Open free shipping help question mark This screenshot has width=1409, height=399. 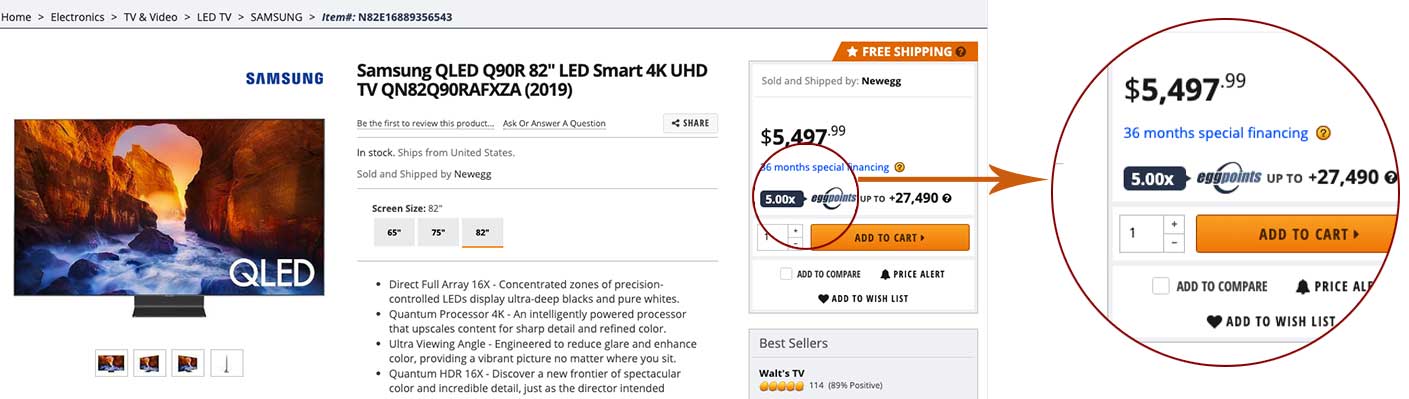tap(961, 51)
